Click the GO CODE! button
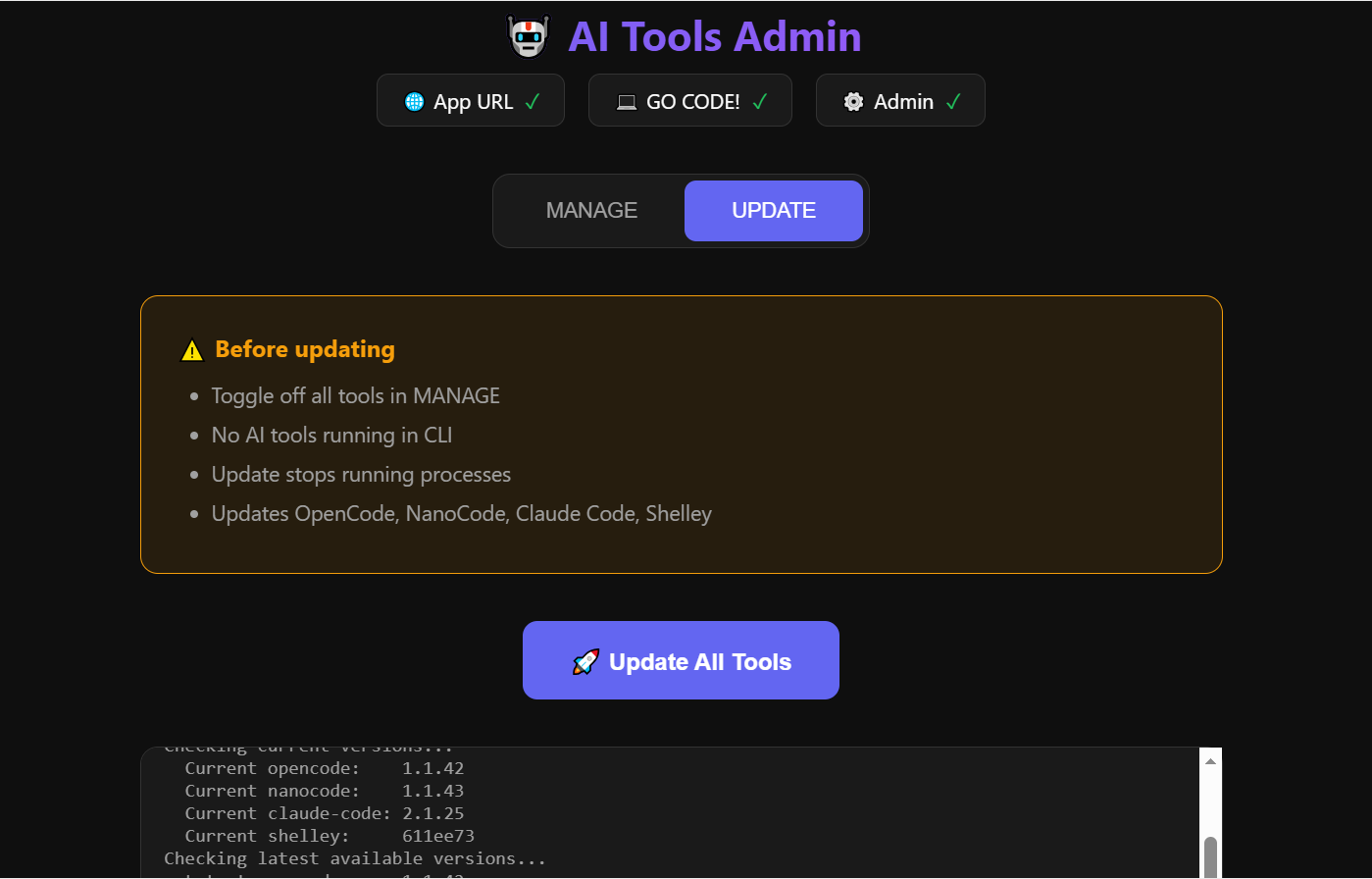 click(x=689, y=99)
